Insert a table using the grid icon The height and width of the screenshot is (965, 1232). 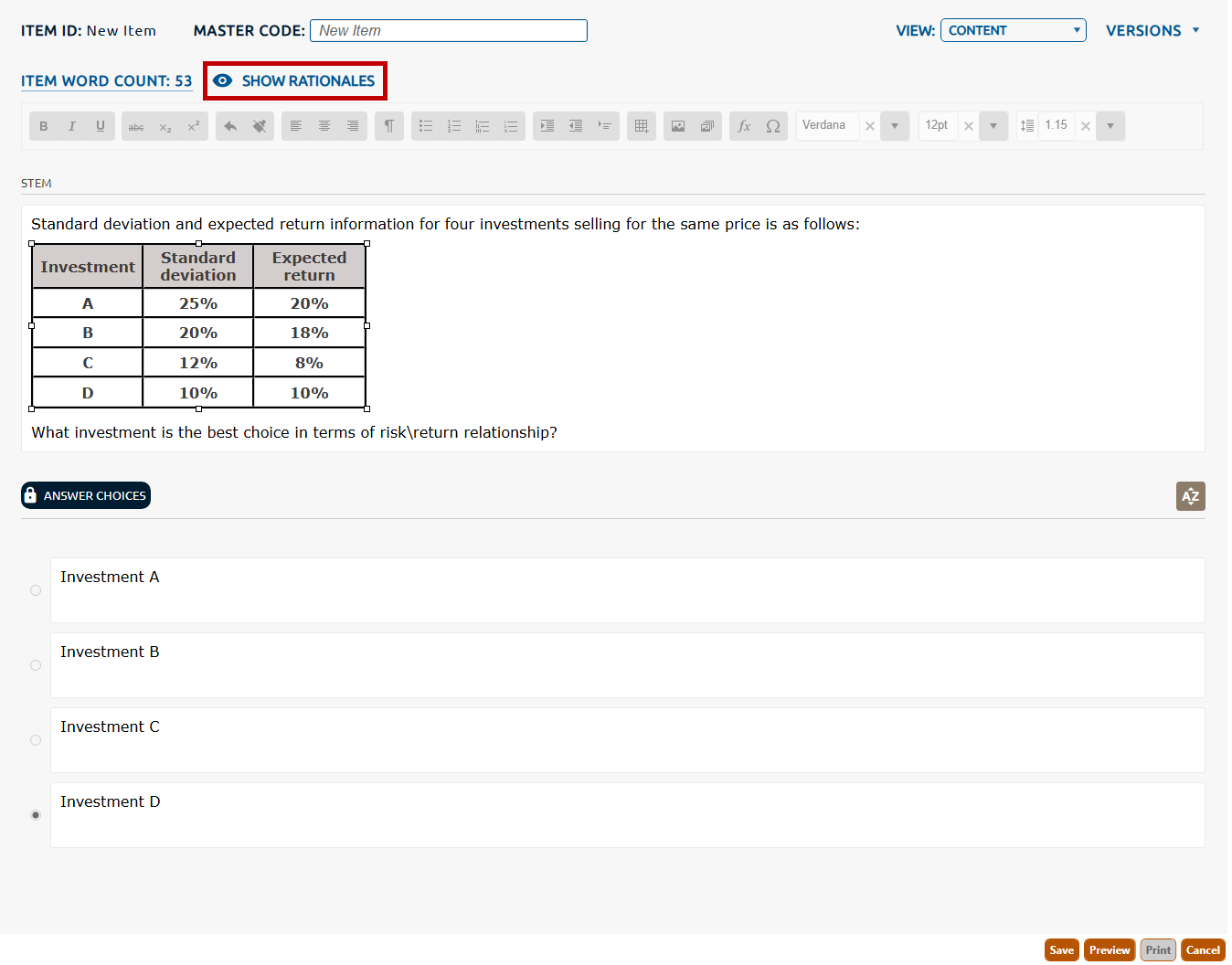coord(642,126)
